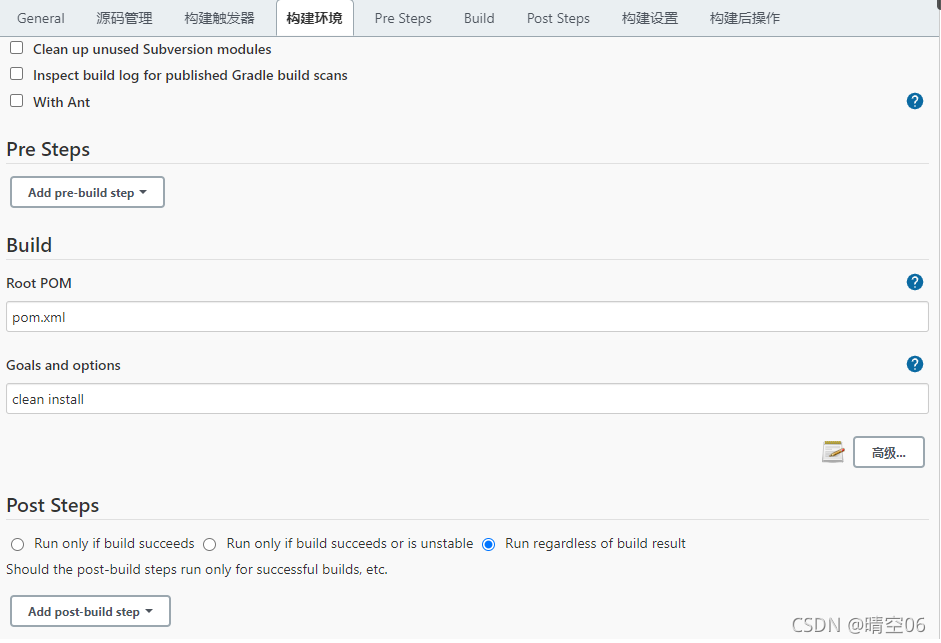Open help for With Ant option
Image resolution: width=941 pixels, height=643 pixels.
pyautogui.click(x=914, y=101)
